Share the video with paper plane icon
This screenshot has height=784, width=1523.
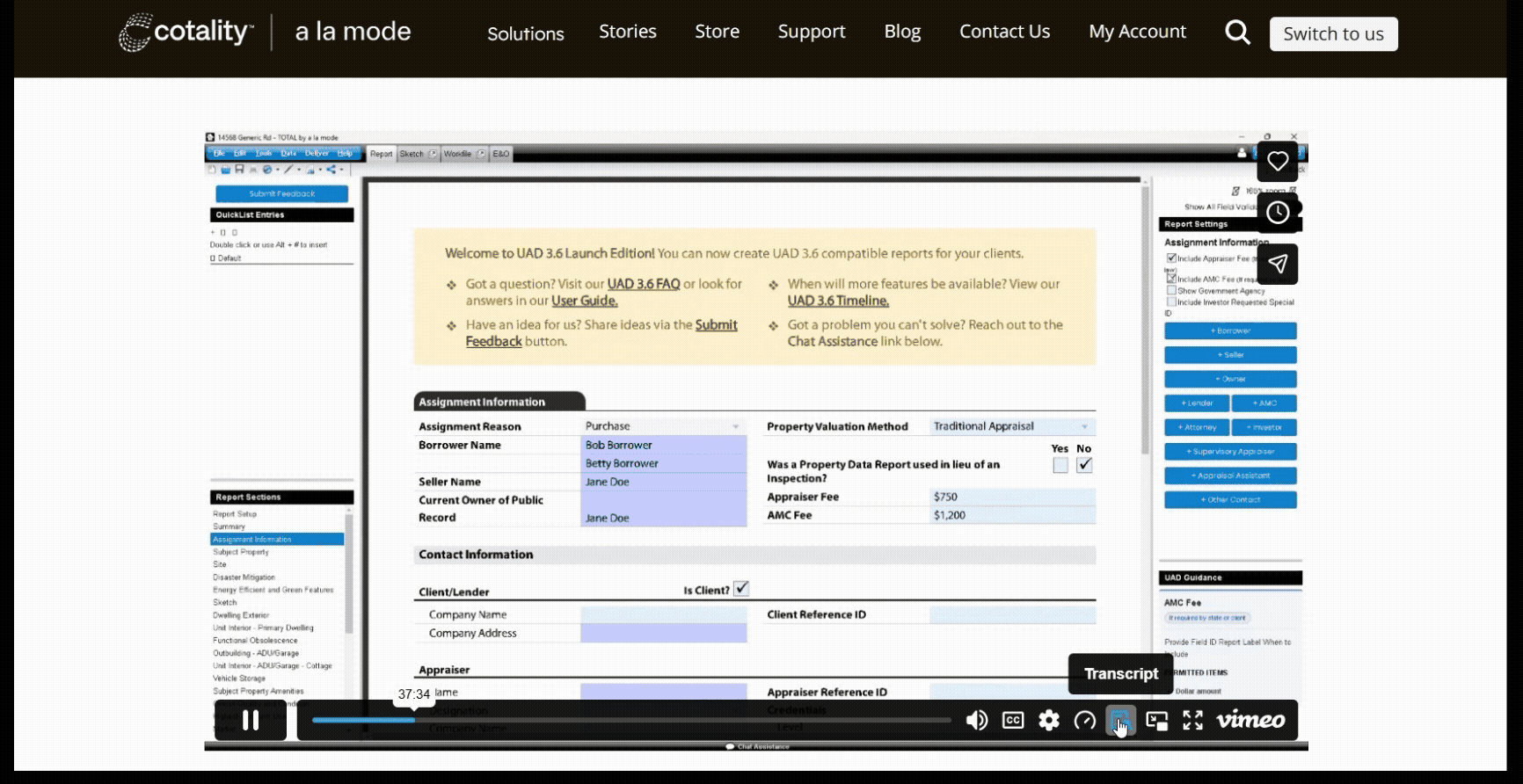1278,264
